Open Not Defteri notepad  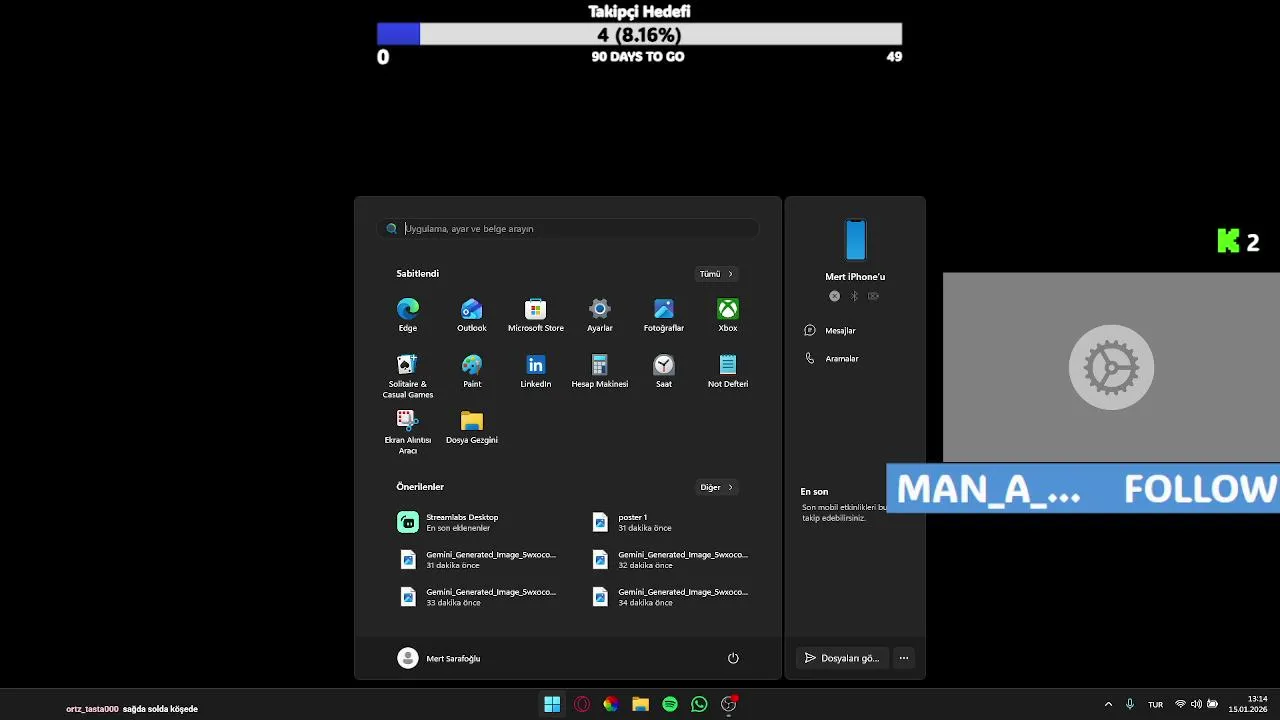point(728,371)
